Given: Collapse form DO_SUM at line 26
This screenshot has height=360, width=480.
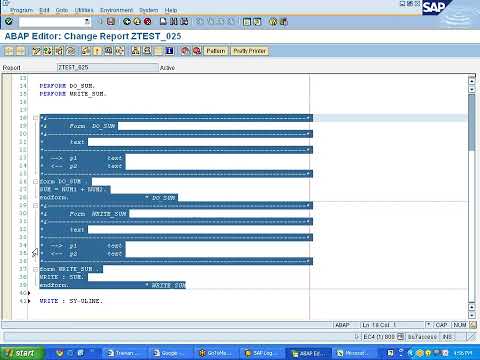Looking at the screenshot, I should [35, 182].
